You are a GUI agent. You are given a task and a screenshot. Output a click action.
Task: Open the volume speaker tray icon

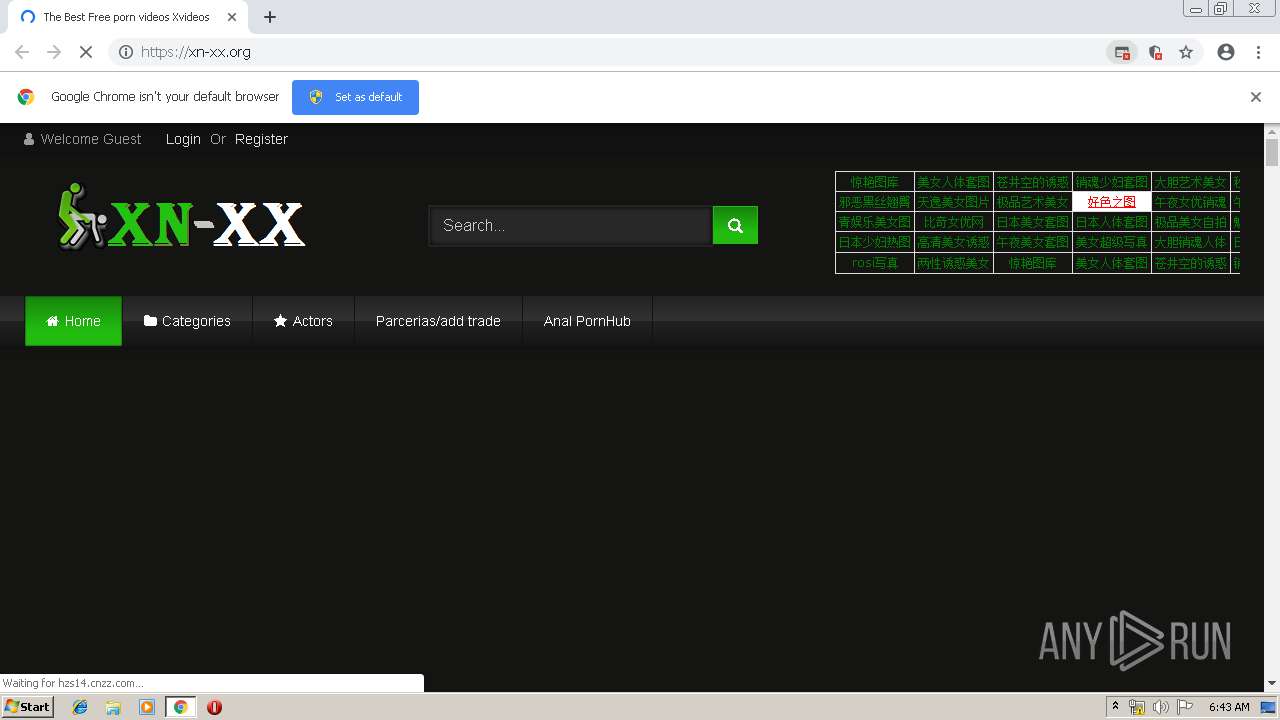coord(1160,707)
